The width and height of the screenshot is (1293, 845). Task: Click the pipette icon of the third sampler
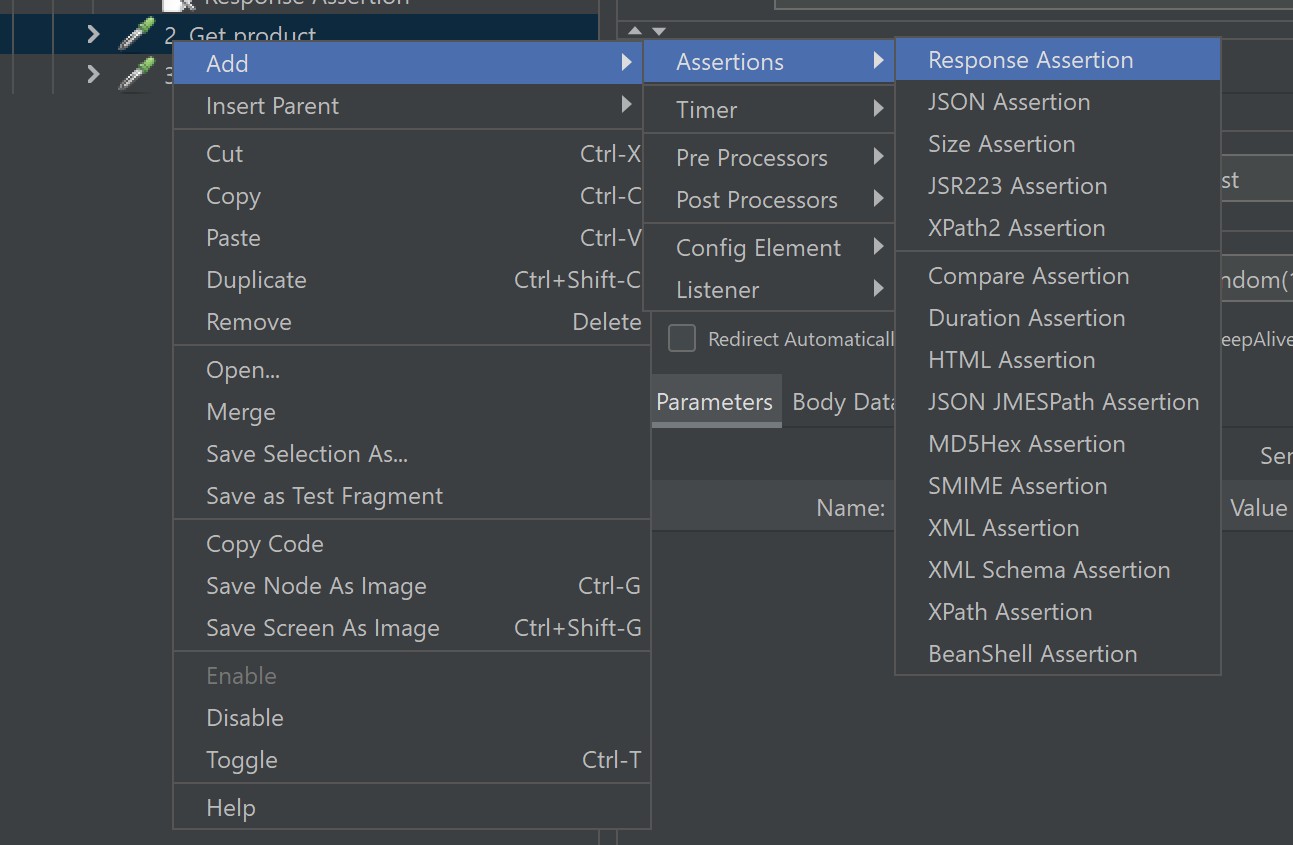[x=137, y=73]
